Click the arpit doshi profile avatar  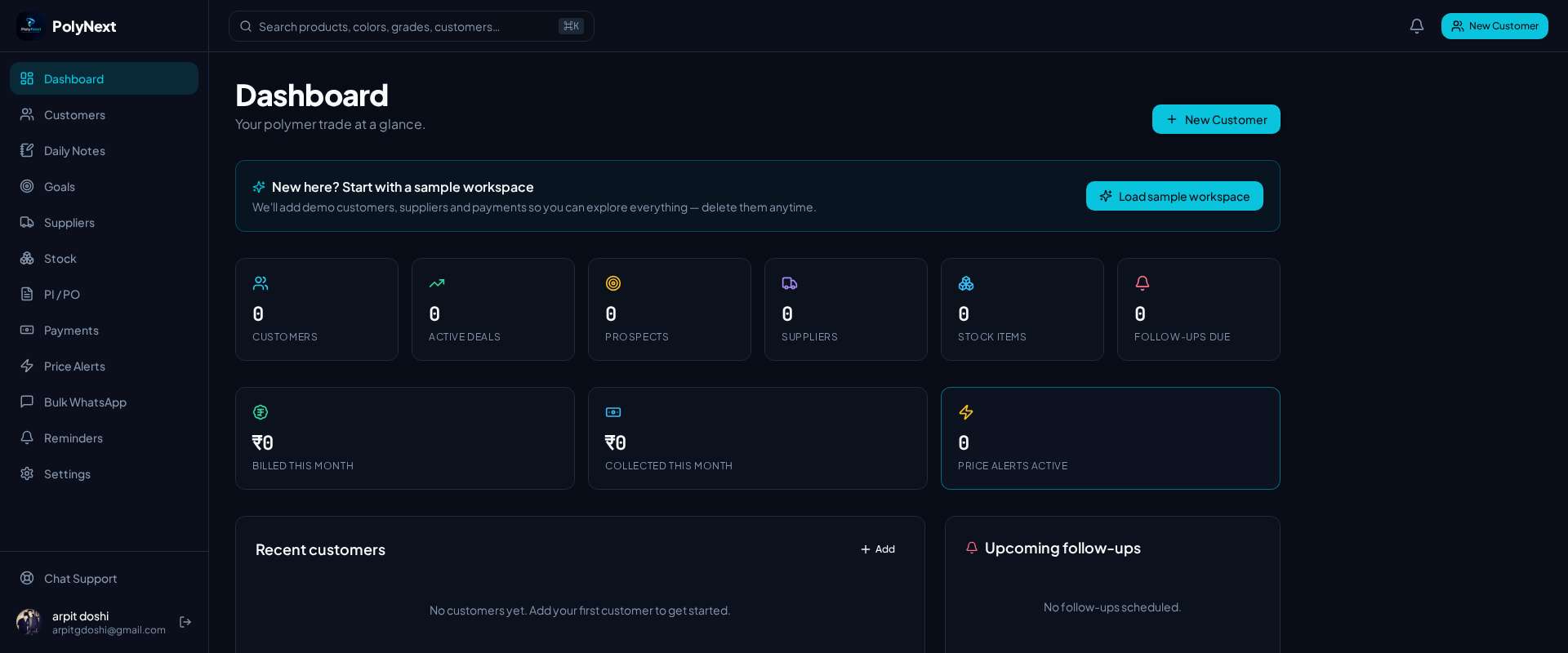(x=29, y=622)
